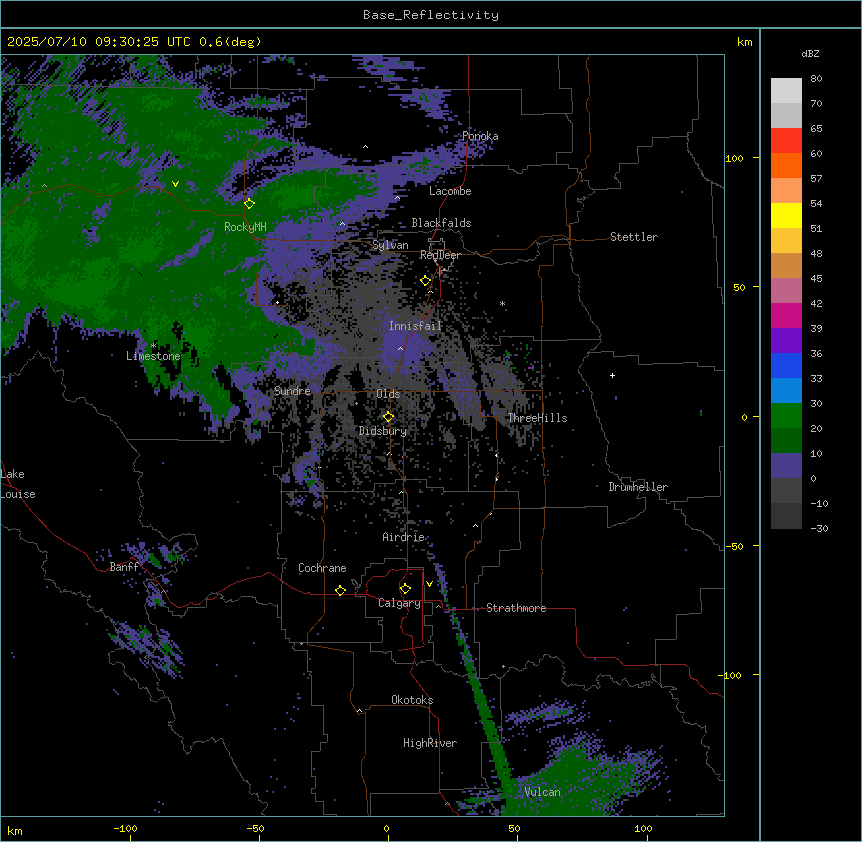Click the Blackfalds city label
Screen dimensions: 862x842
pyautogui.click(x=441, y=223)
